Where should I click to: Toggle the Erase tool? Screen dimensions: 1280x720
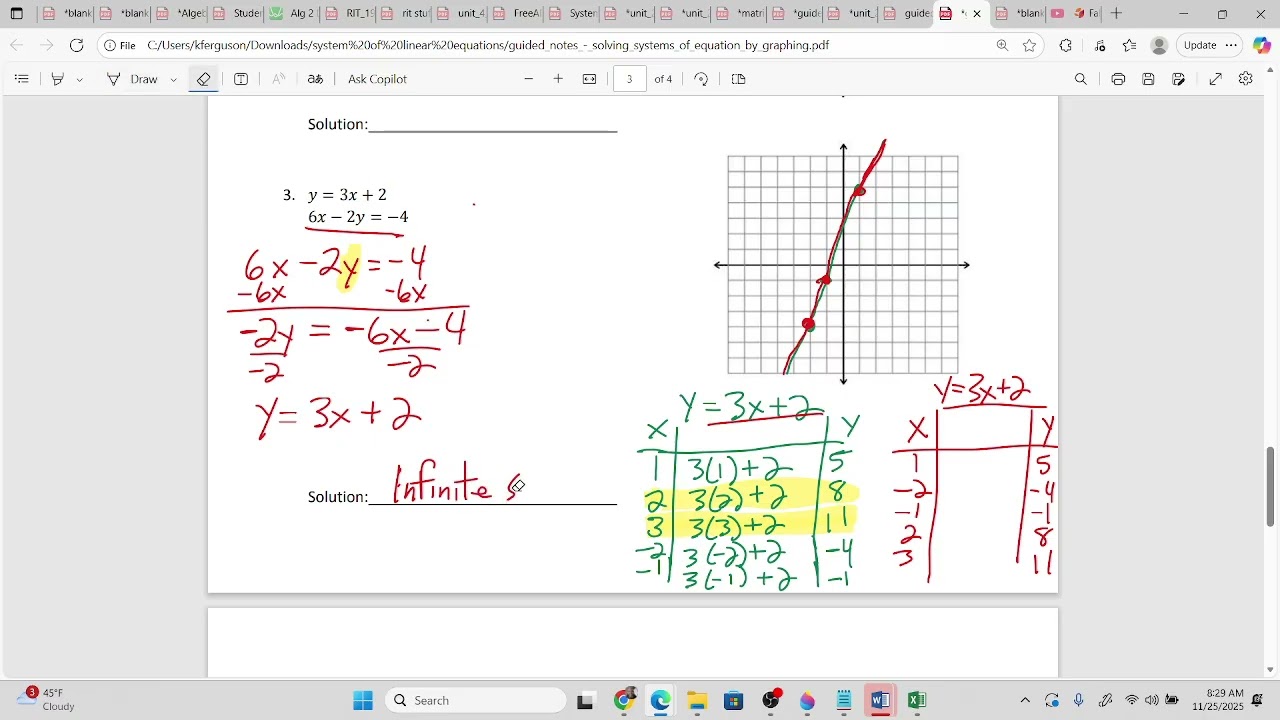(x=203, y=79)
